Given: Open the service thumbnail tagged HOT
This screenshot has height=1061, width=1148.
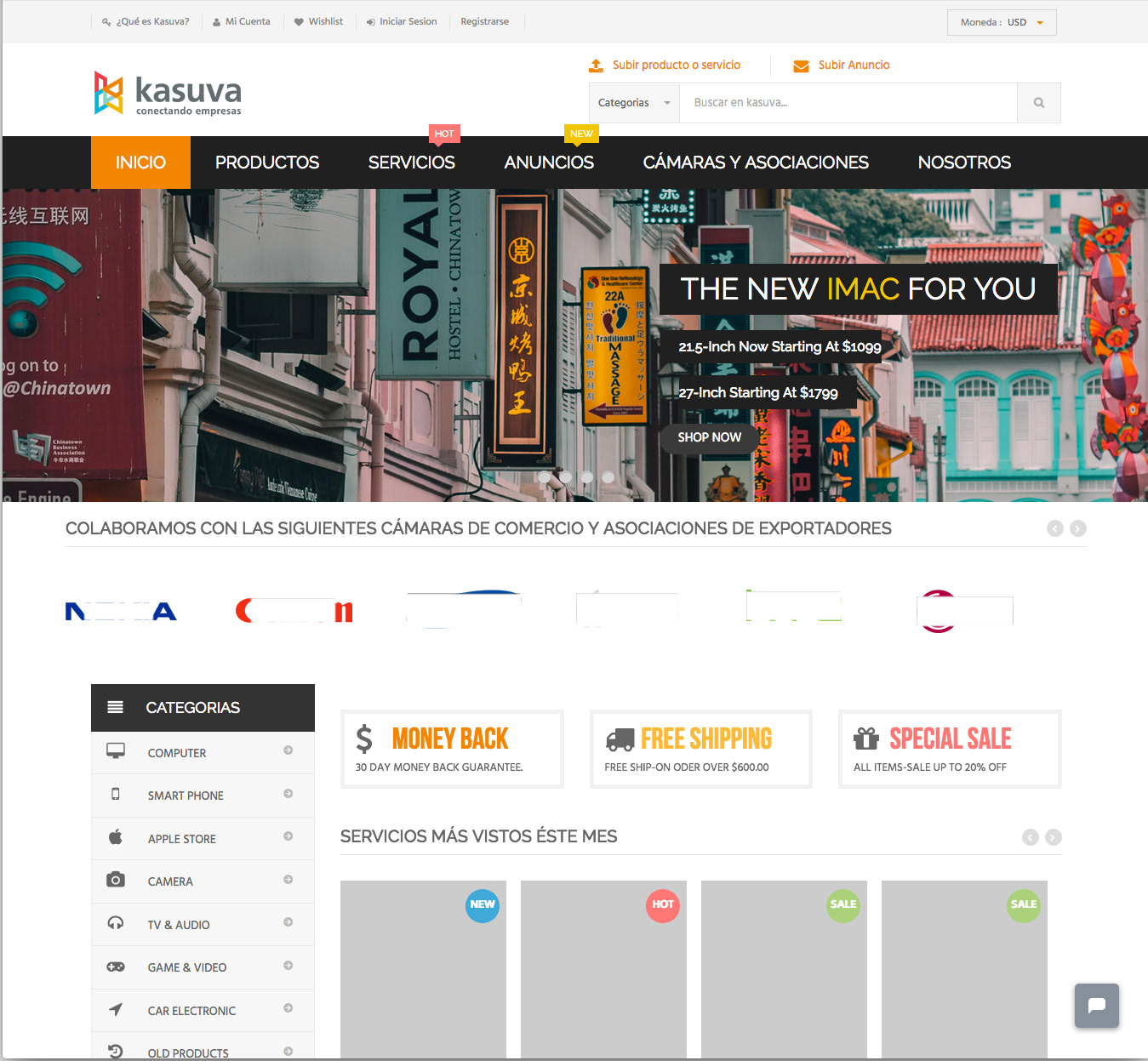Looking at the screenshot, I should [x=603, y=970].
